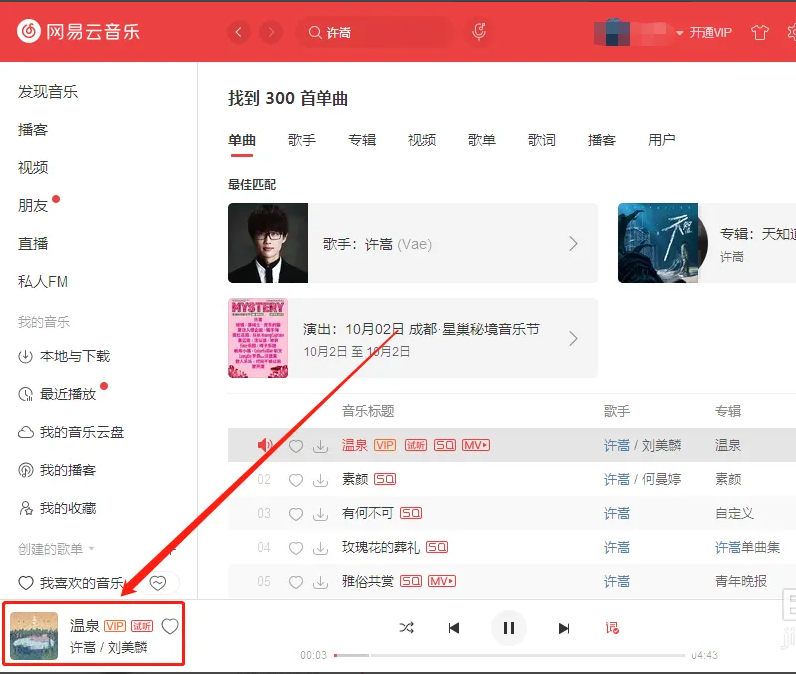
Task: Open the MV badge for 雅俗共赏
Action: tap(442, 581)
